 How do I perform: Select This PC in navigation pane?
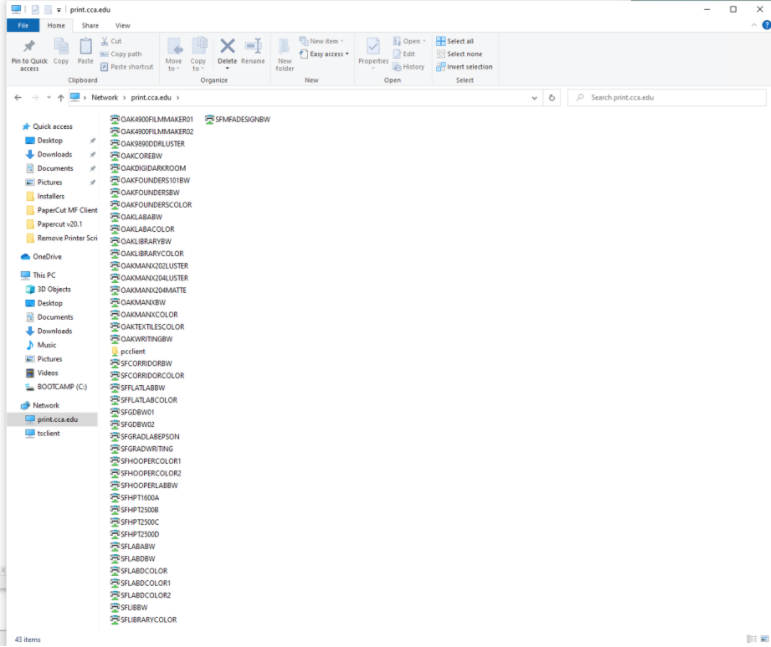(44, 275)
